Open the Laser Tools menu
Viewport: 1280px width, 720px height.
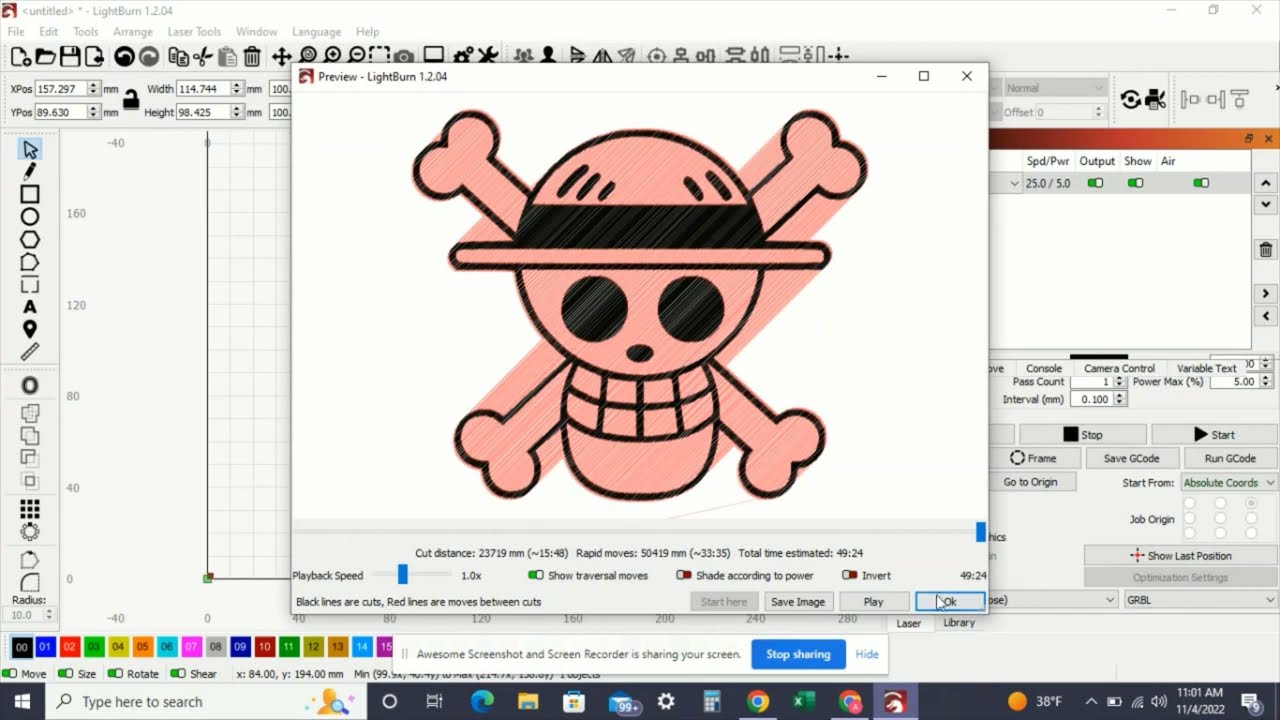tap(194, 32)
